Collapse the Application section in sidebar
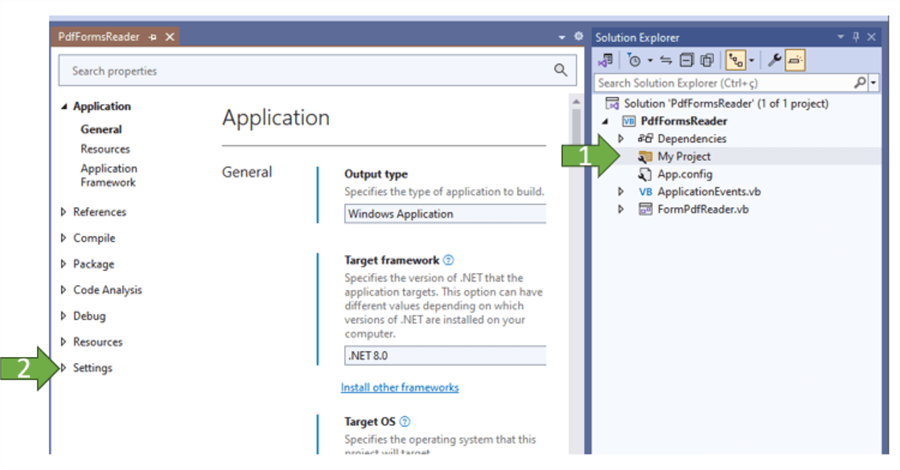Image resolution: width=900 pixels, height=470 pixels. tap(64, 107)
